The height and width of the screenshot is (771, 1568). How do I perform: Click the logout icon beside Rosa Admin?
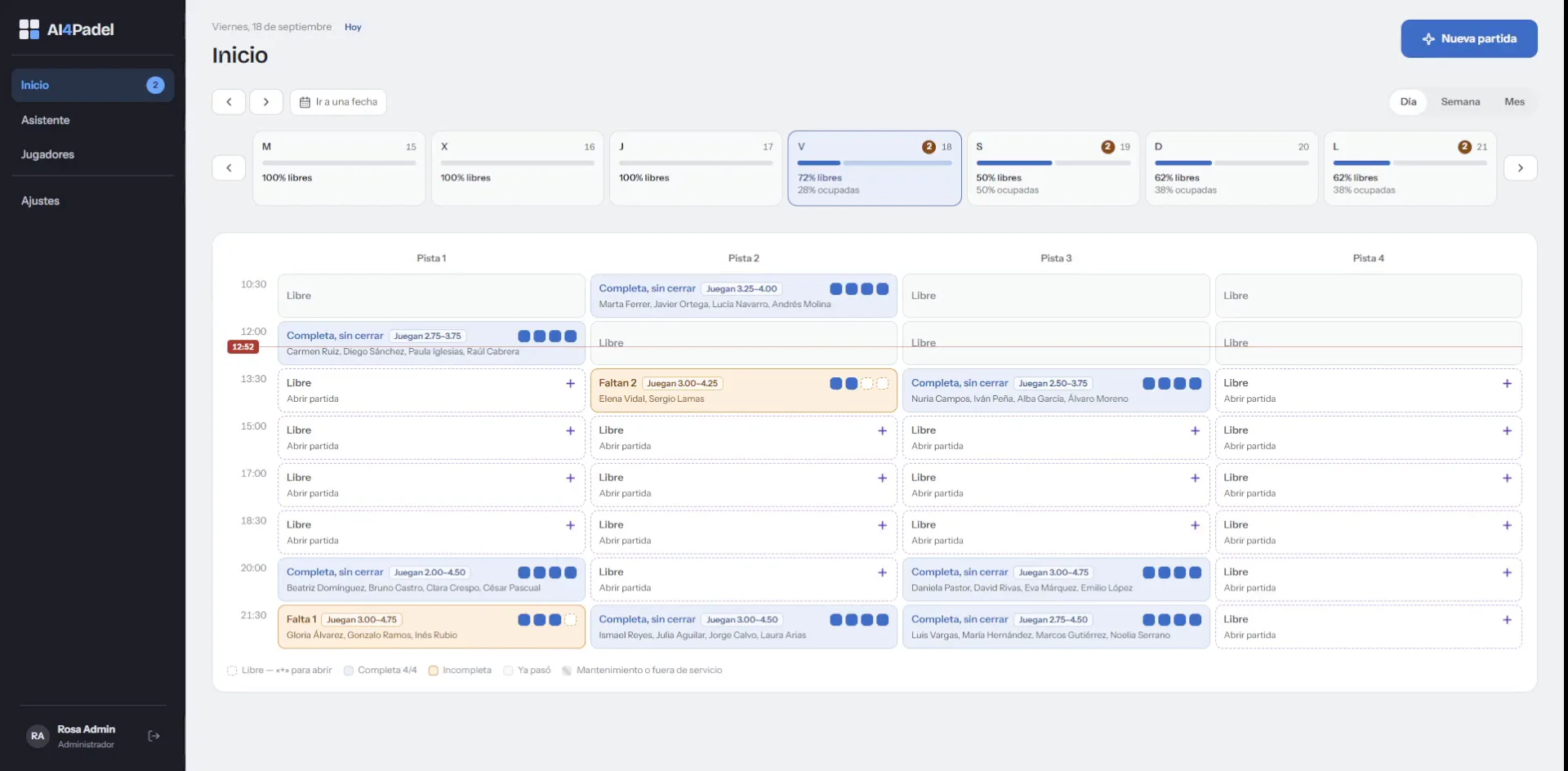[x=154, y=736]
